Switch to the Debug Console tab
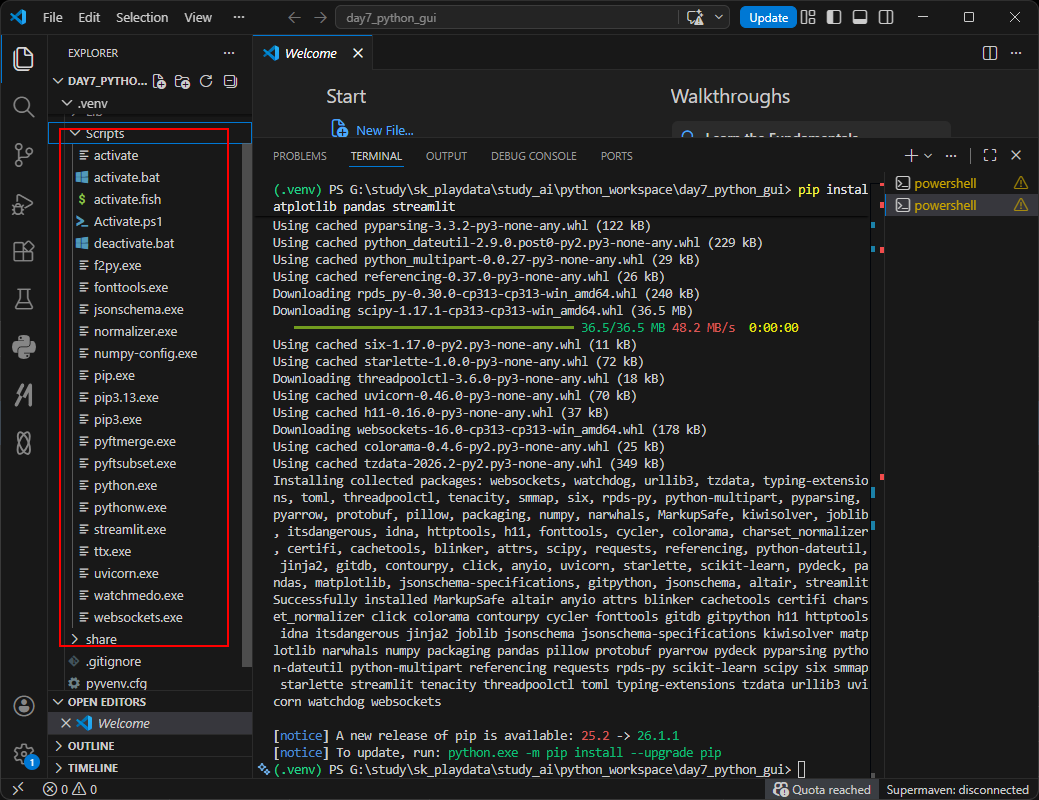The height and width of the screenshot is (800, 1039). [533, 156]
